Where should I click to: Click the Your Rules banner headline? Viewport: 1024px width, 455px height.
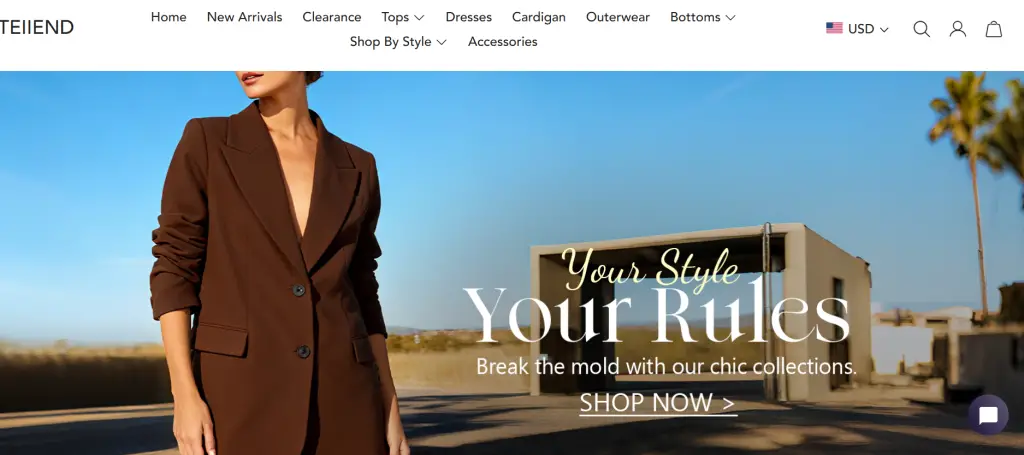click(657, 314)
